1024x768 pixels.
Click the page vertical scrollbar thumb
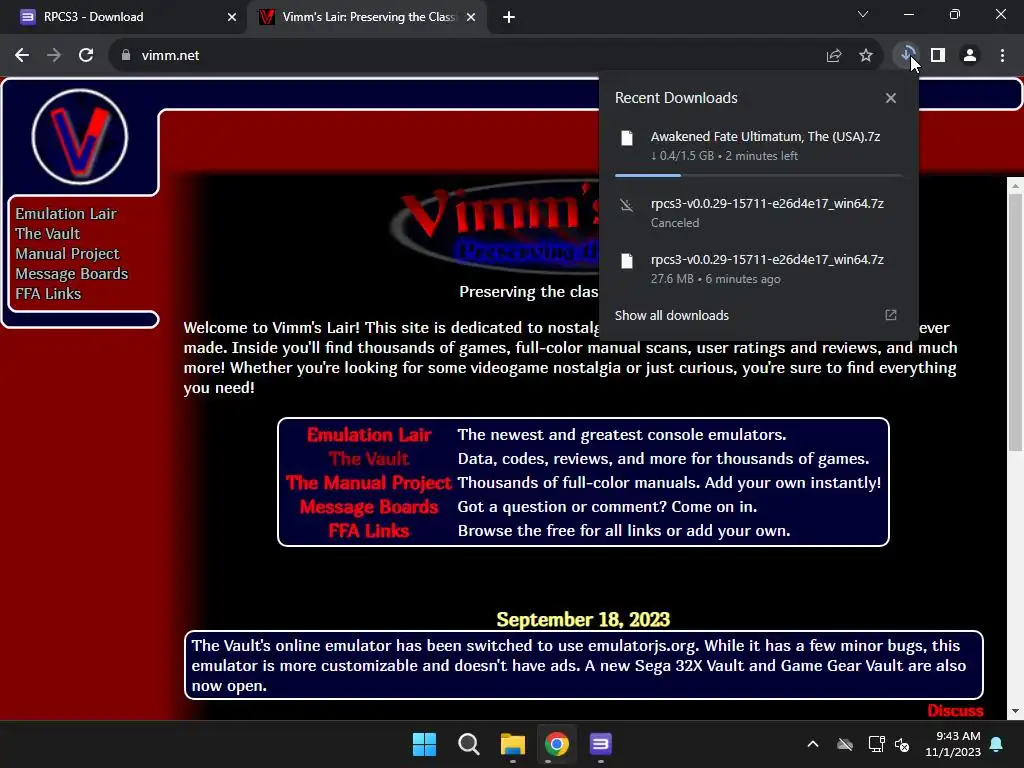(1015, 321)
